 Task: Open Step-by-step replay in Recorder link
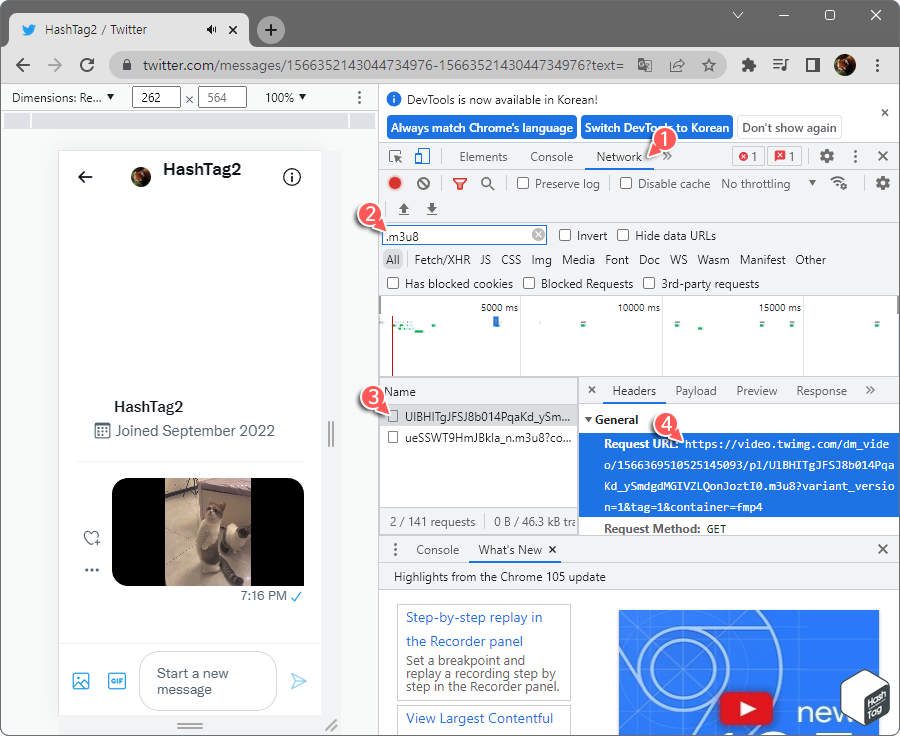pos(474,629)
